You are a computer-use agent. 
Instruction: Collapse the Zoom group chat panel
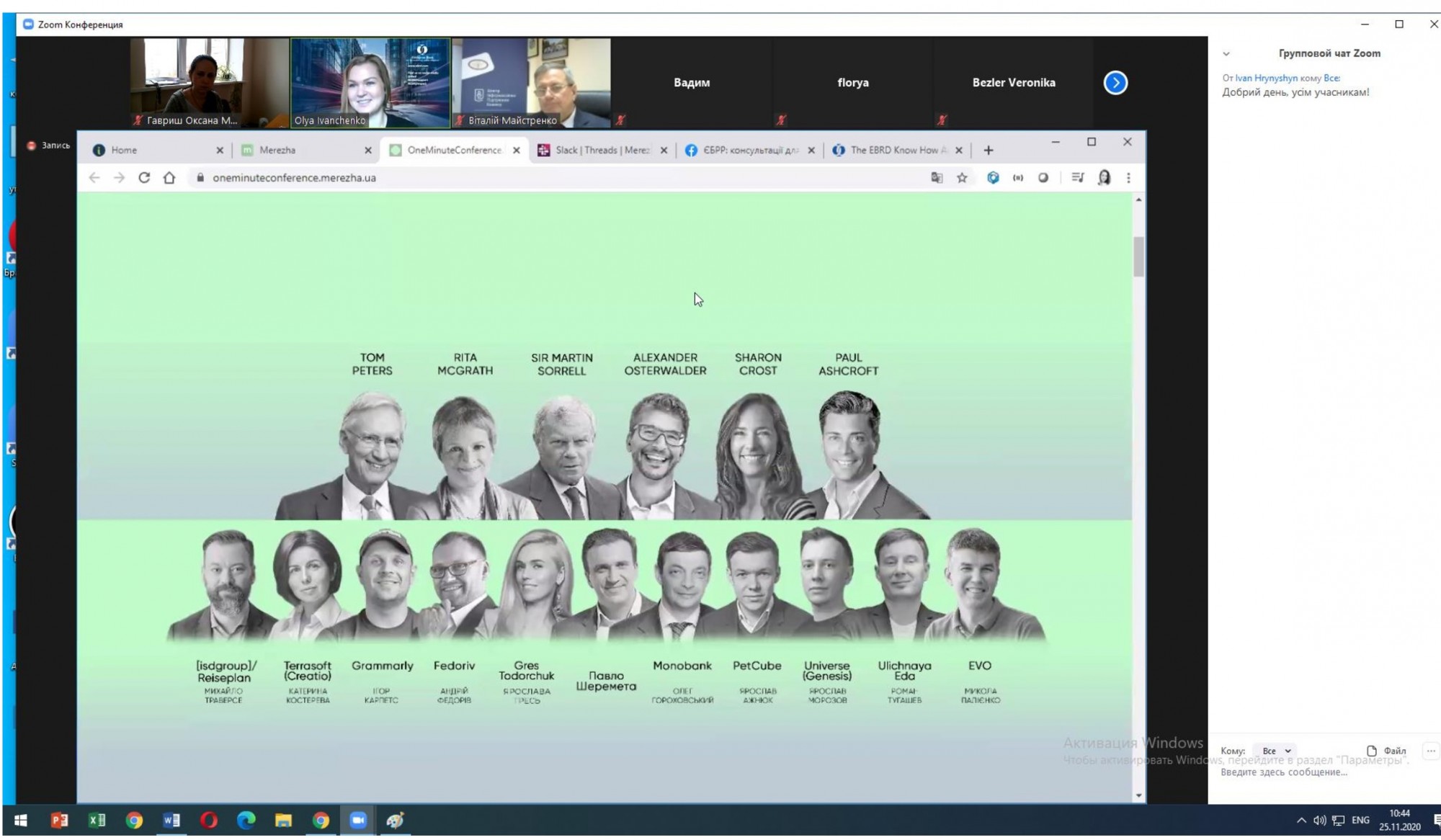[1226, 53]
